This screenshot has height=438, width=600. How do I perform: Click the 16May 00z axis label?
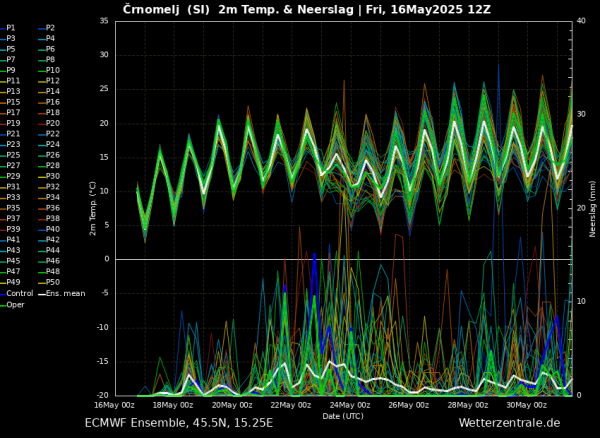(x=114, y=405)
